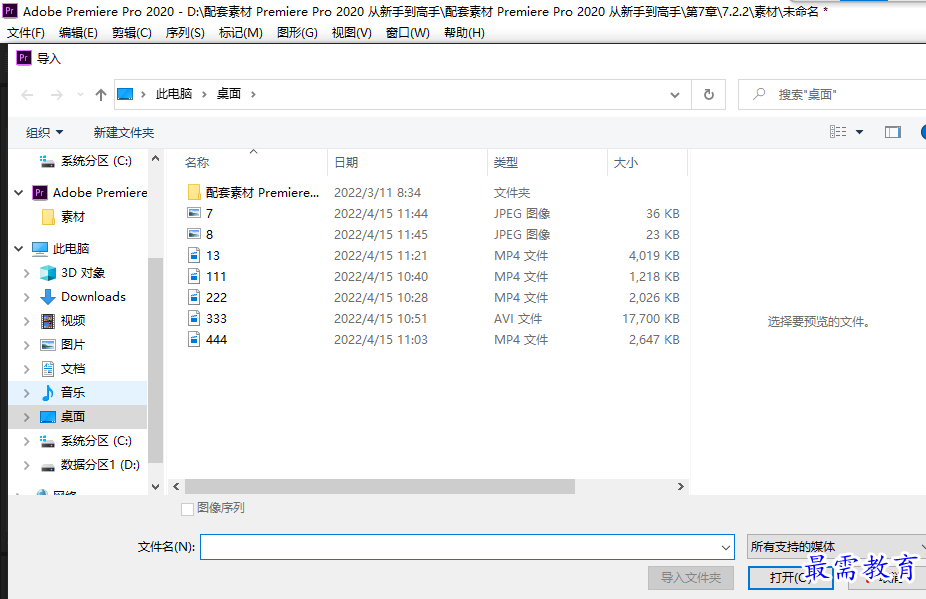Select the Downloads folder icon
The width and height of the screenshot is (926, 599).
(x=48, y=297)
